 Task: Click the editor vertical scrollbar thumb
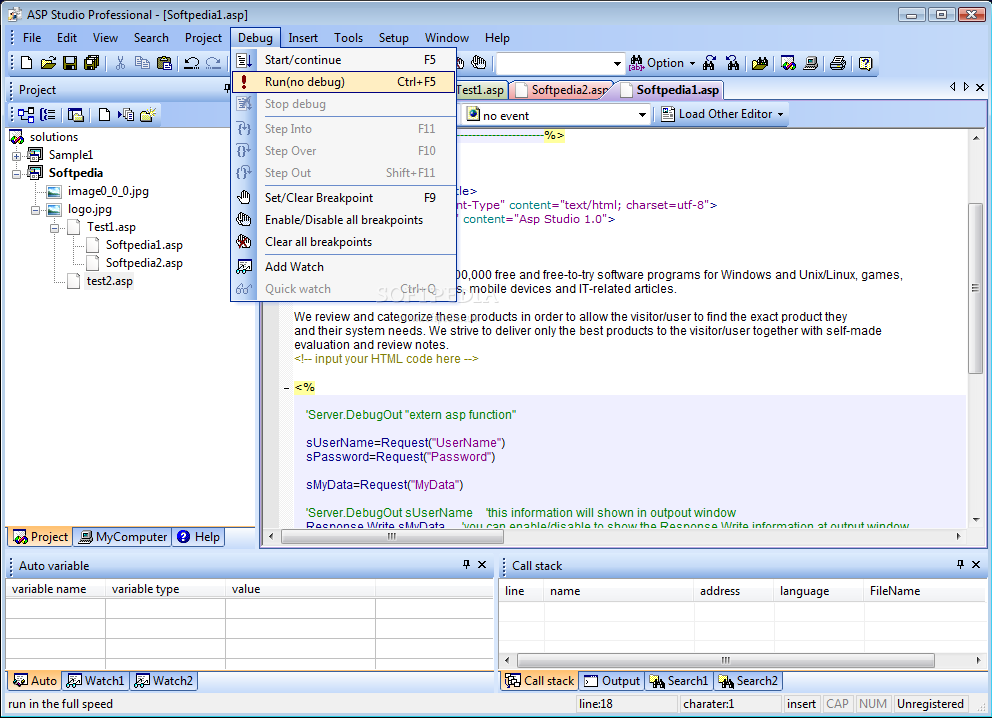(x=975, y=288)
